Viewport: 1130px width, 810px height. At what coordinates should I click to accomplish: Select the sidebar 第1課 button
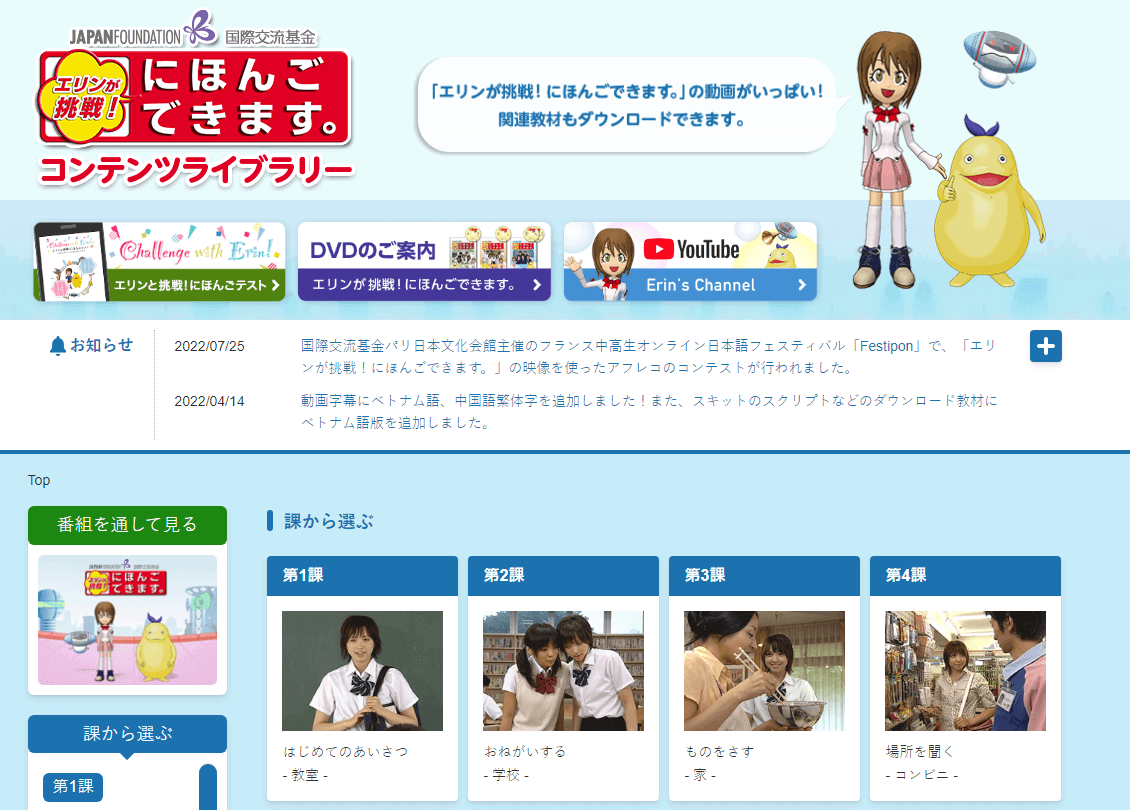click(x=74, y=786)
